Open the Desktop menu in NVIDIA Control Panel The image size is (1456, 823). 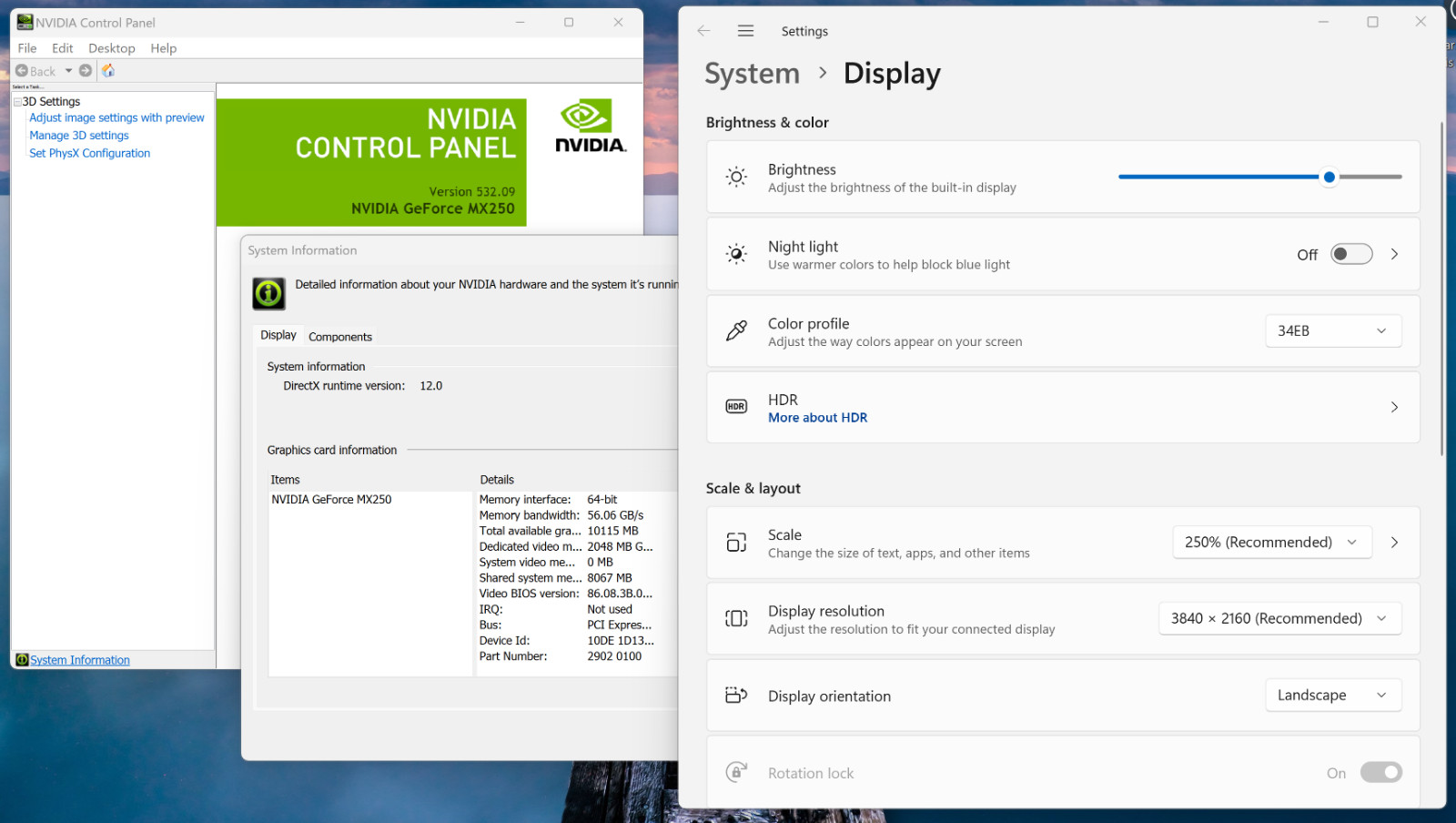point(112,48)
